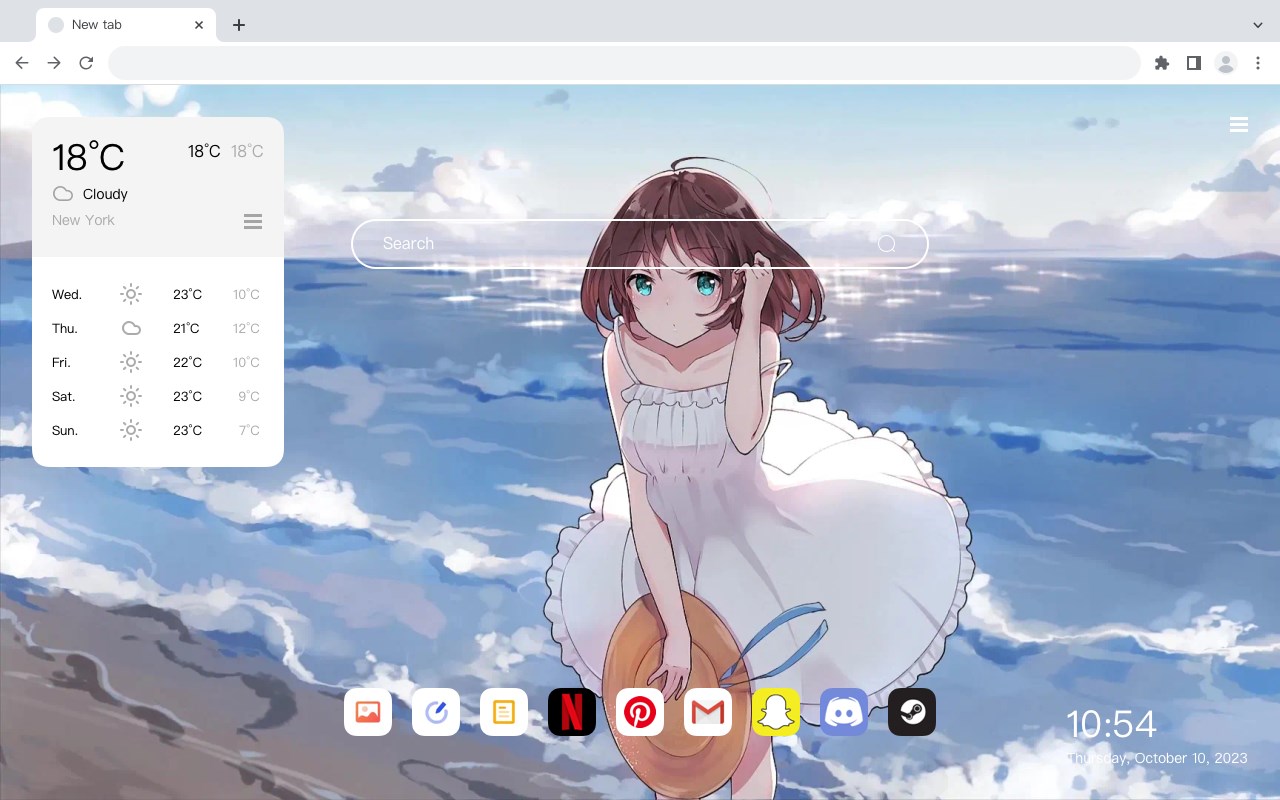The width and height of the screenshot is (1280, 800).
Task: Click the Fri. forecast day label
Action: 61,362
